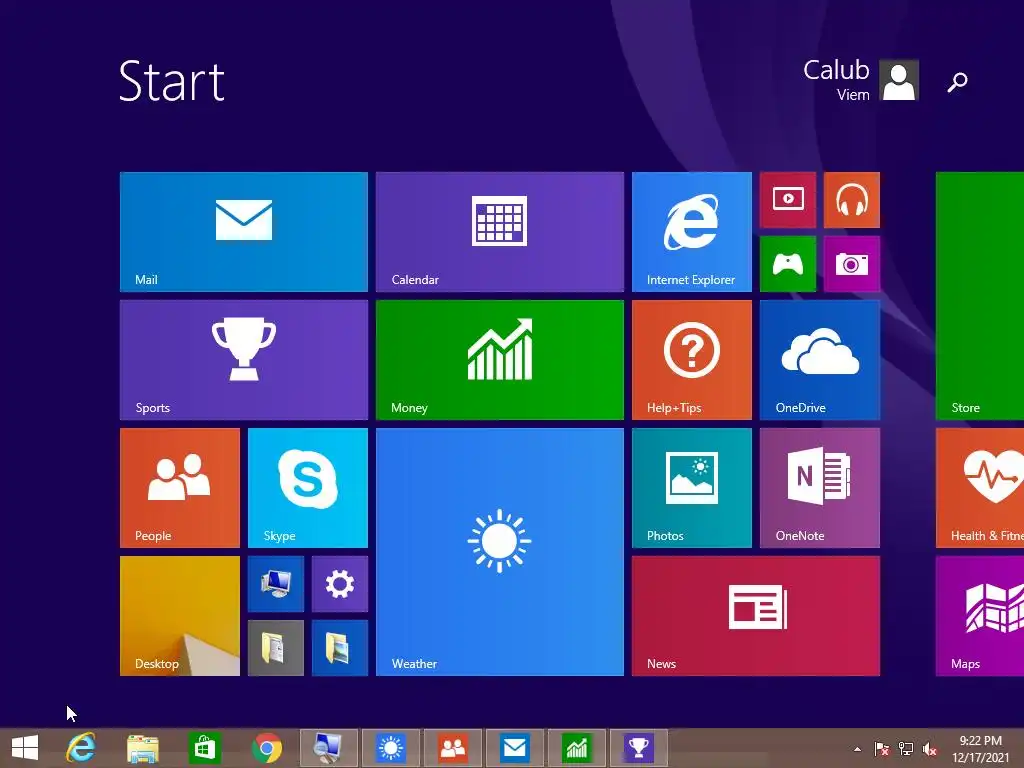This screenshot has height=768, width=1024.
Task: Open the Camera small tile
Action: point(852,264)
